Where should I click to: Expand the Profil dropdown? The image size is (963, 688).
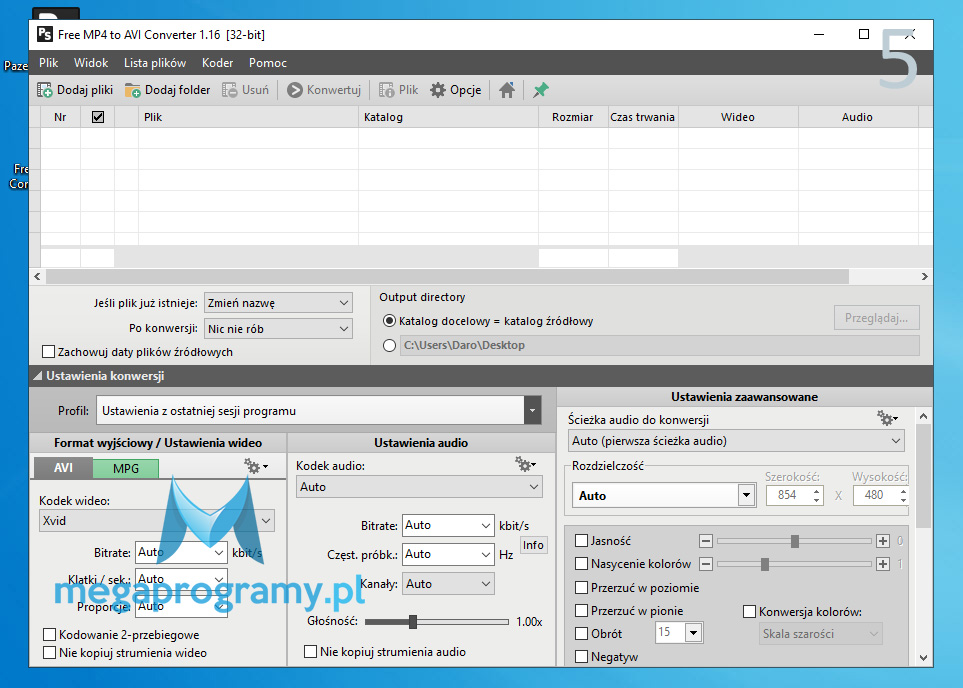point(532,410)
